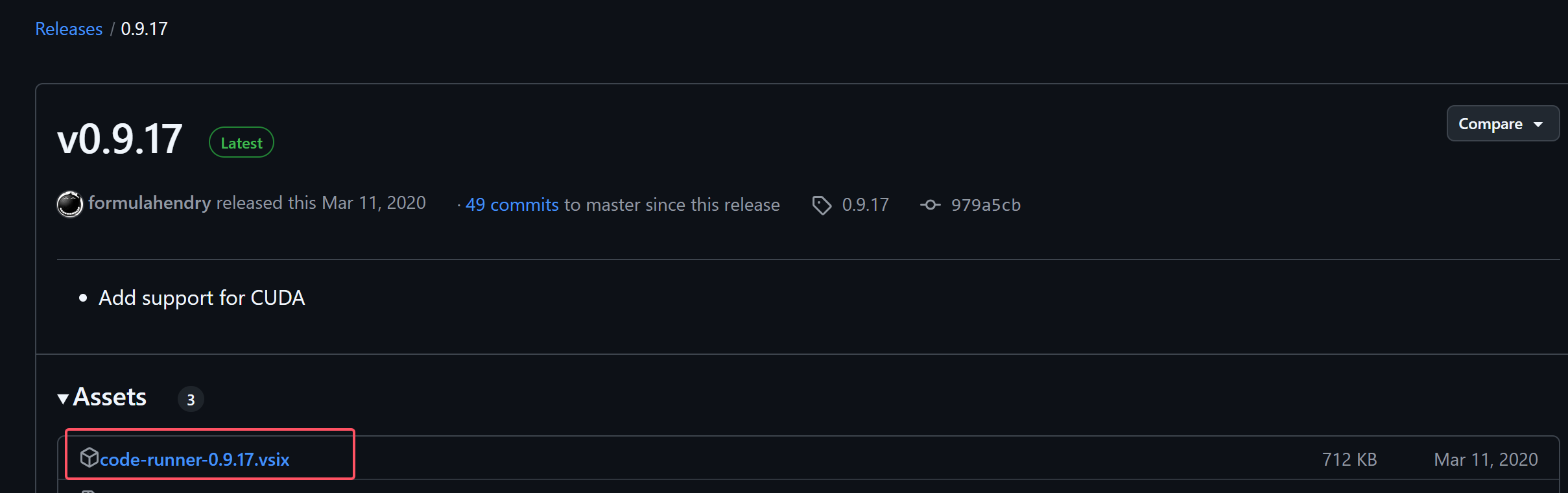Click the green Latest badge
Screen dimensions: 1568x493
click(x=241, y=143)
